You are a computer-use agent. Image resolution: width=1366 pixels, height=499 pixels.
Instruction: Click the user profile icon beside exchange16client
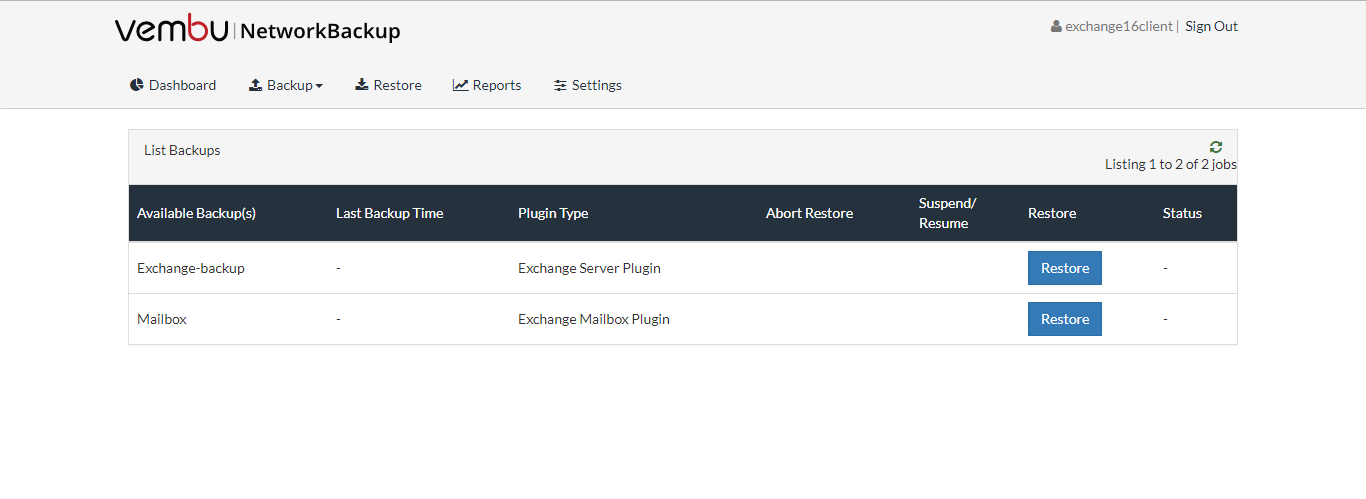pos(1056,27)
